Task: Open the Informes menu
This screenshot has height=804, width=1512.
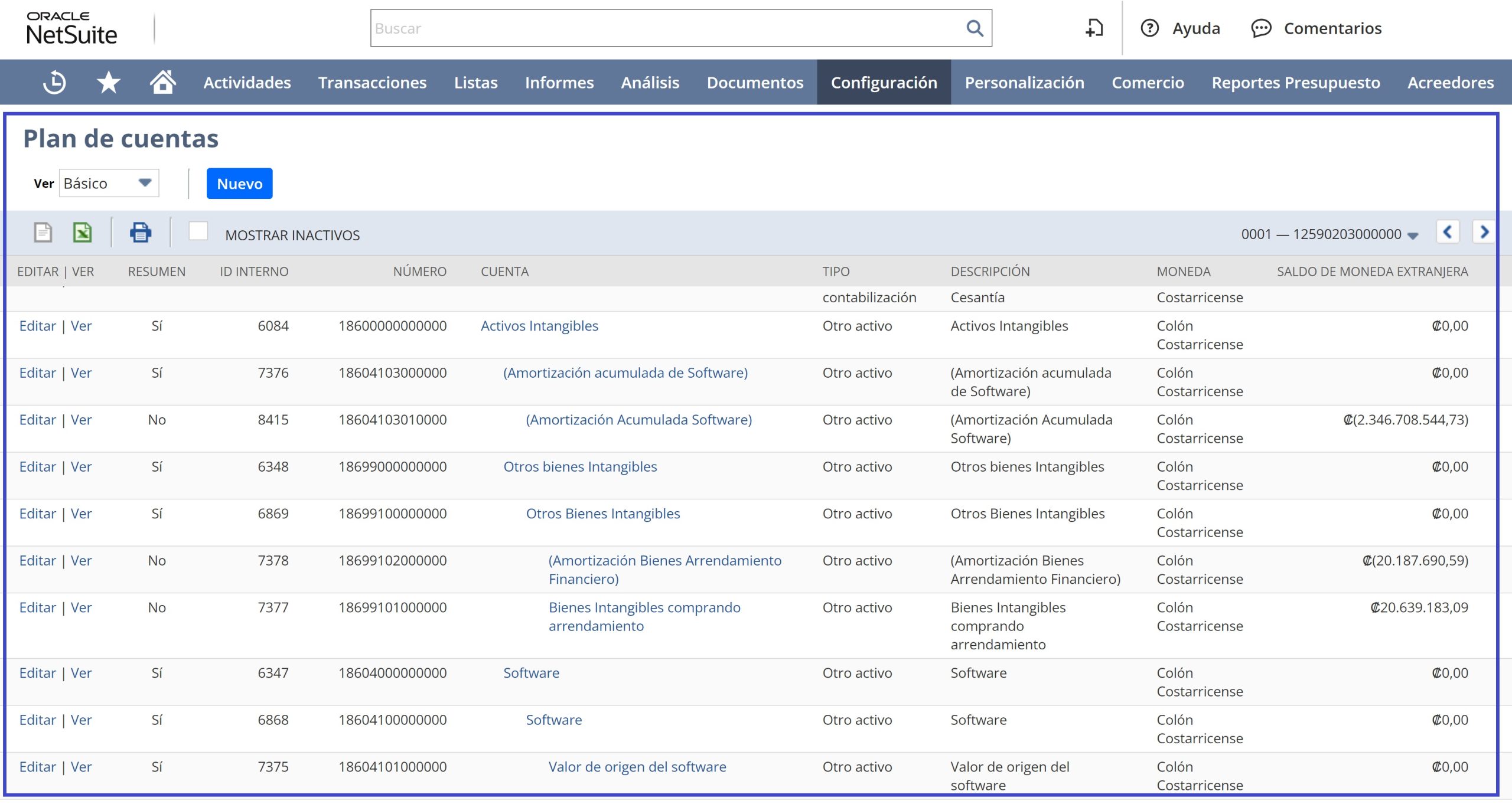Action: click(559, 83)
